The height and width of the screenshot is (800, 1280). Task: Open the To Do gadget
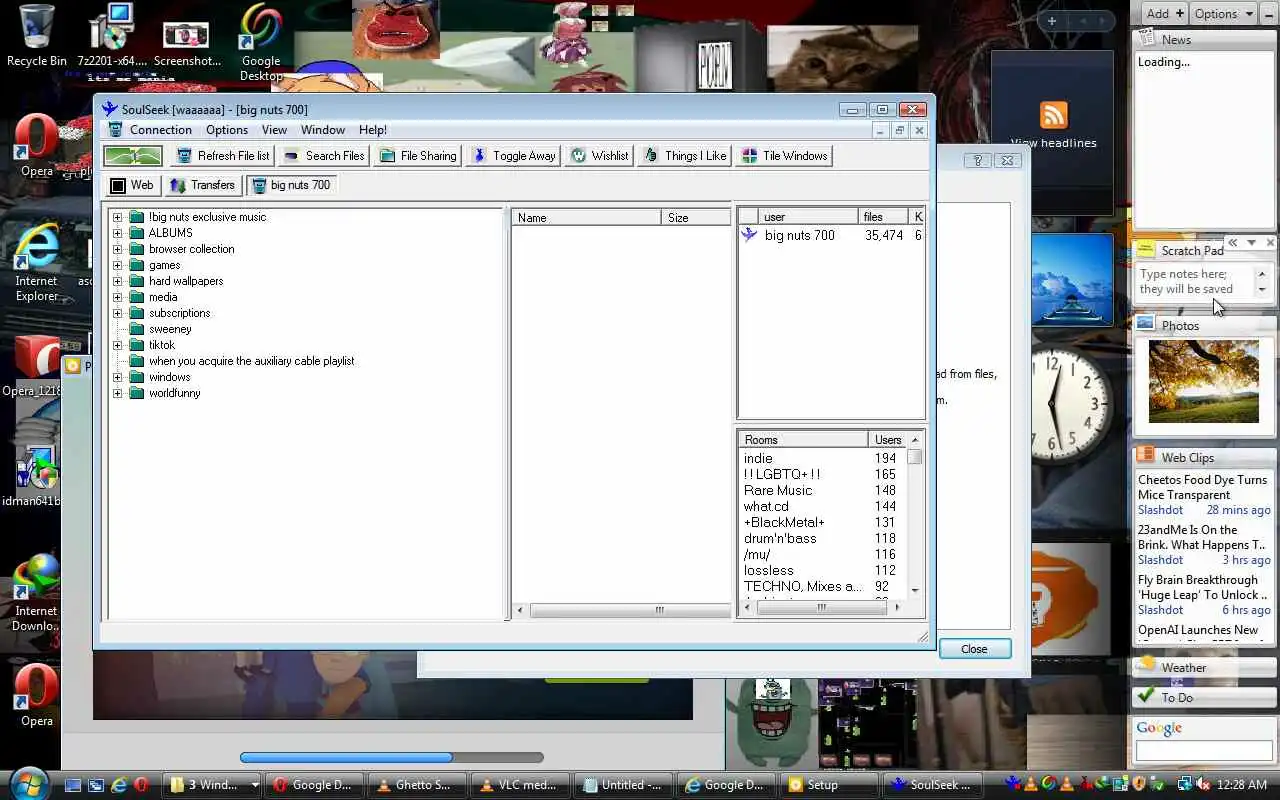coord(1204,698)
